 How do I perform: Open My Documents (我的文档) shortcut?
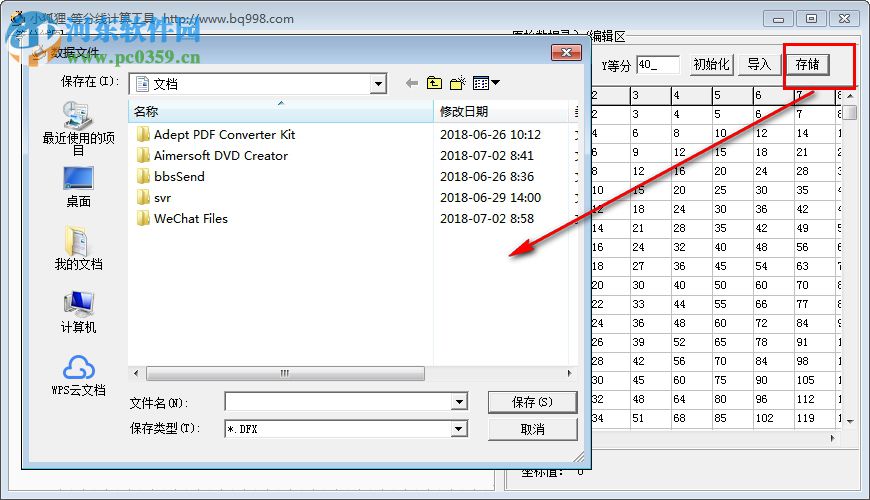78,248
